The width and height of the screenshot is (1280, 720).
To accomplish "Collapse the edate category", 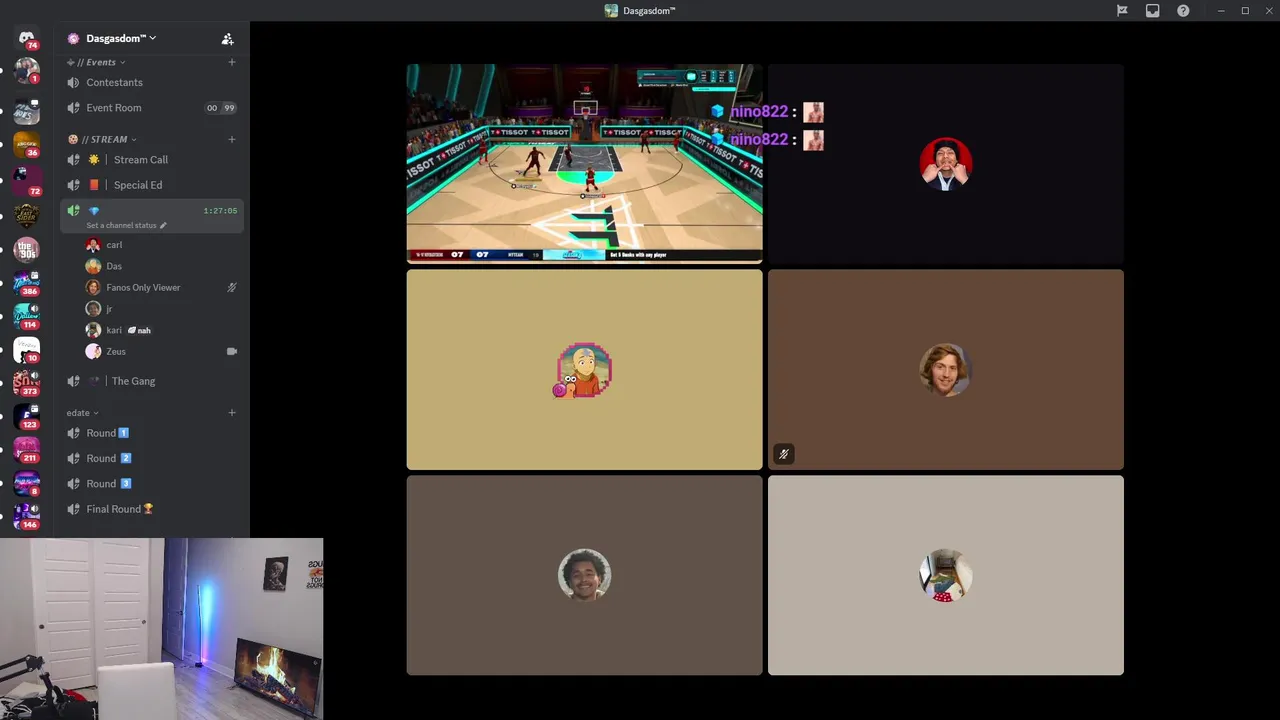I will click(82, 412).
